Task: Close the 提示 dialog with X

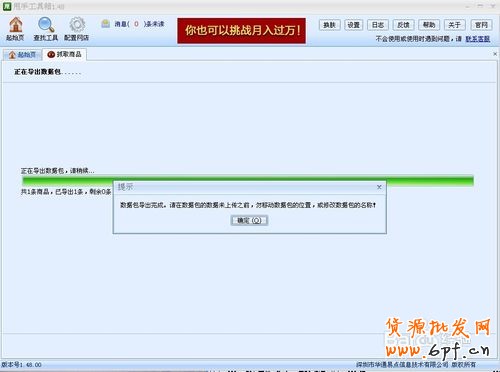Action: [x=379, y=187]
